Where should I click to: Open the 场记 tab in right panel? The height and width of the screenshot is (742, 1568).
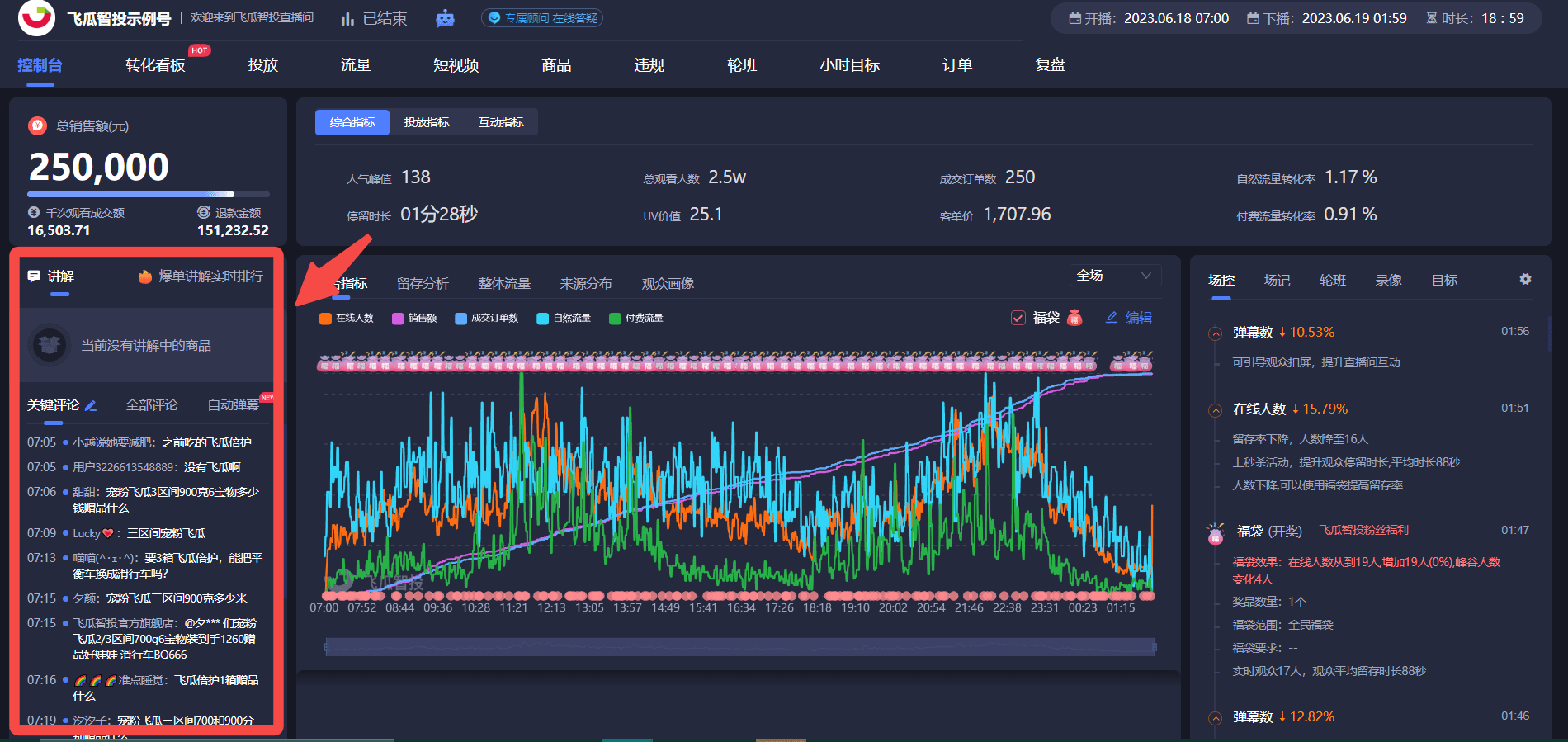pyautogui.click(x=1277, y=281)
